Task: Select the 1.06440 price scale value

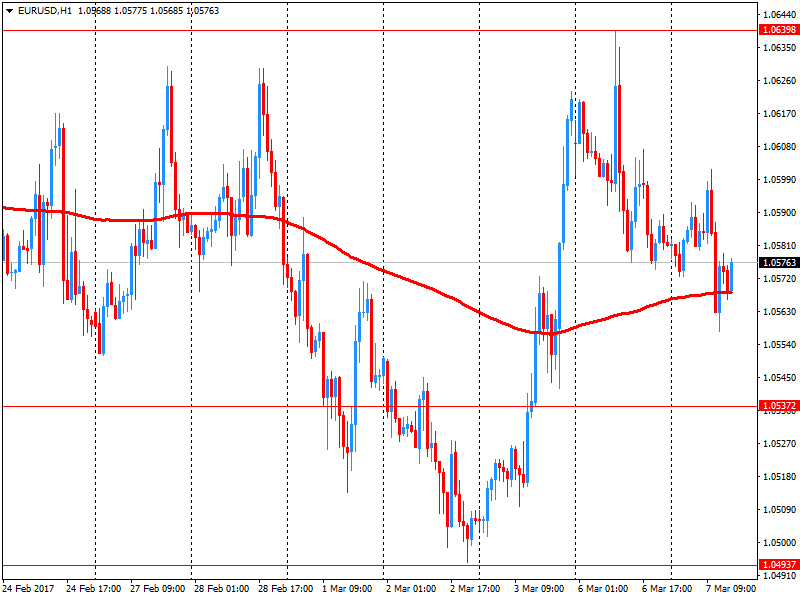Action: [x=779, y=14]
